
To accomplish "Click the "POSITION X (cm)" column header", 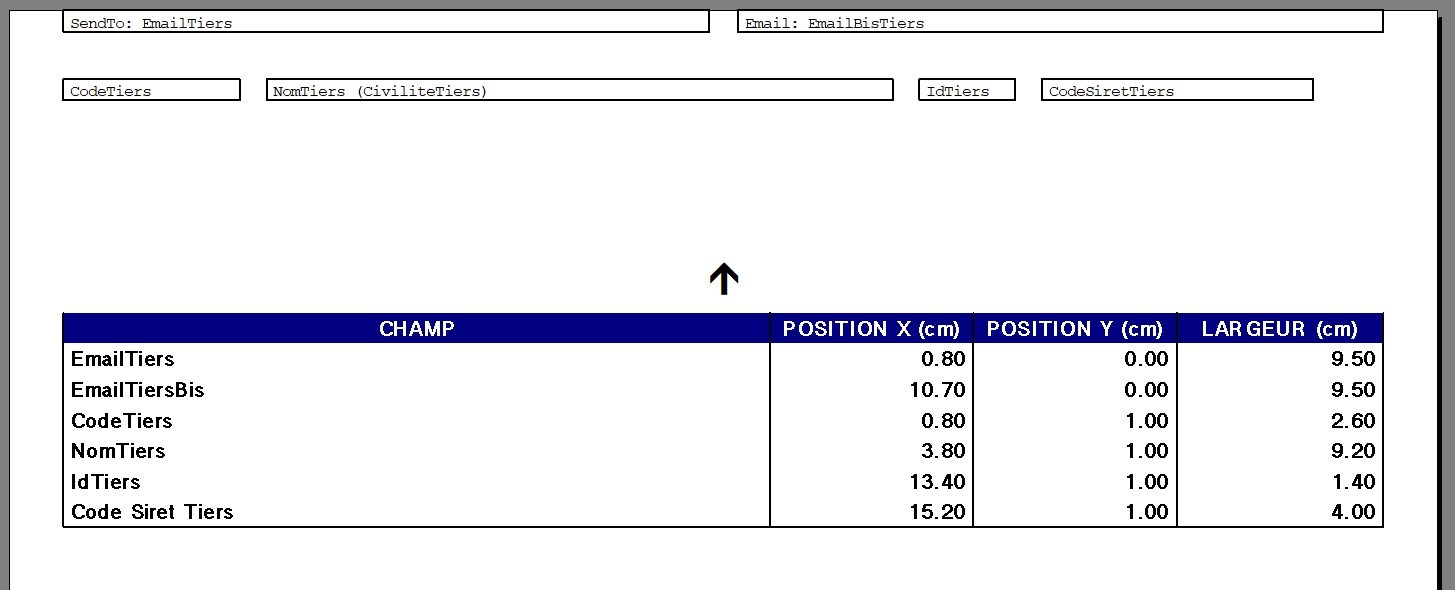I will click(x=870, y=329).
